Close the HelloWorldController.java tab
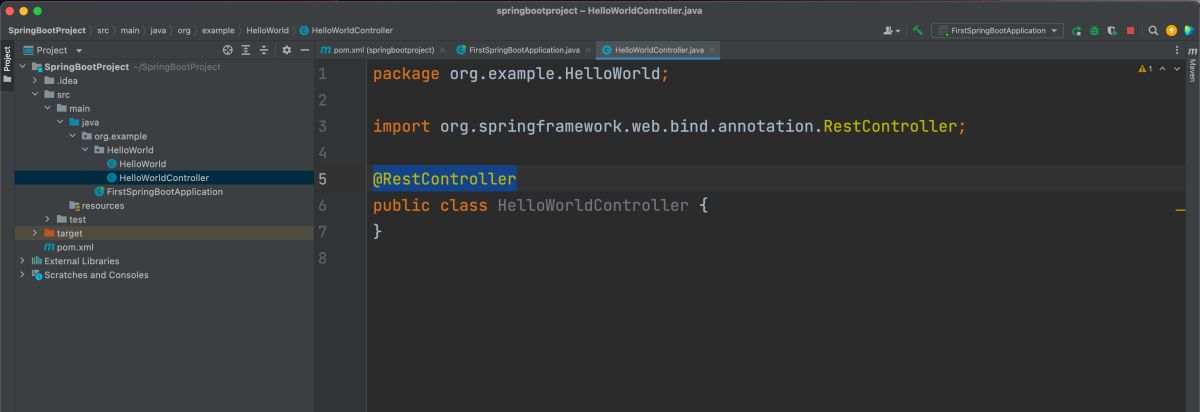 pos(710,50)
